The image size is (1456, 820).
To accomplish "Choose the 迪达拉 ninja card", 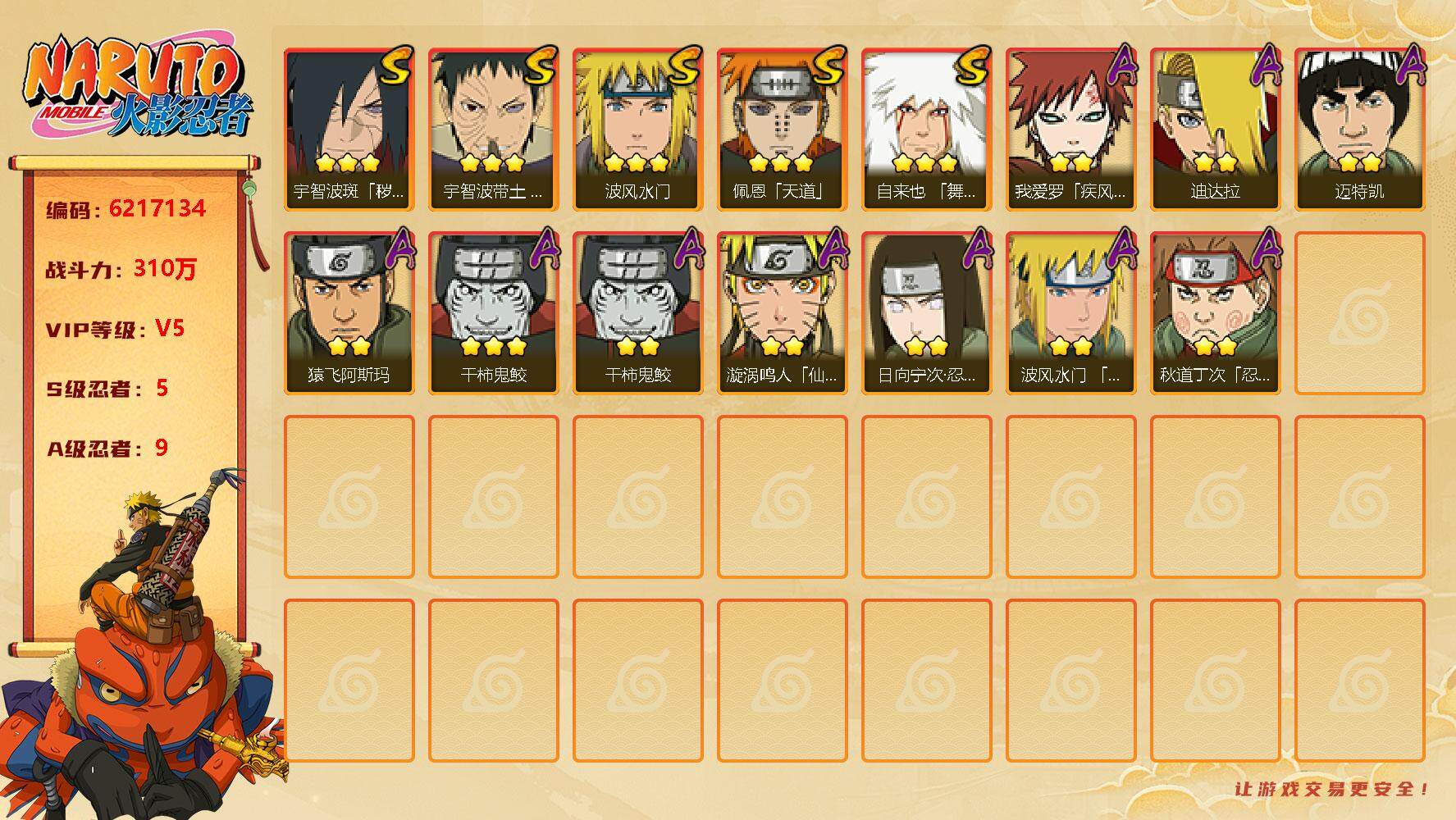I will coord(1215,130).
